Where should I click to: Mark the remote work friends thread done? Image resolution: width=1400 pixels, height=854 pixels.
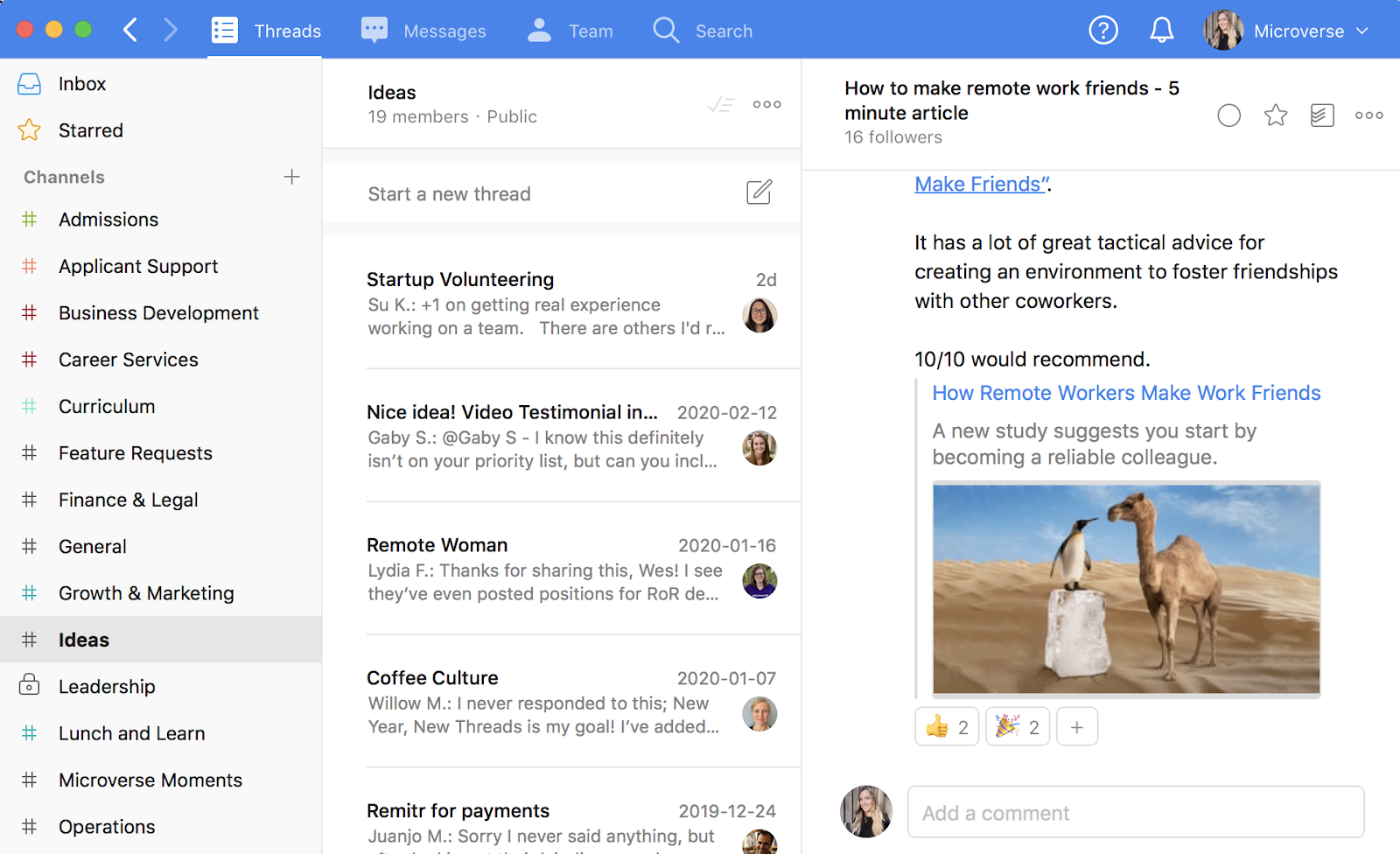click(x=1229, y=115)
